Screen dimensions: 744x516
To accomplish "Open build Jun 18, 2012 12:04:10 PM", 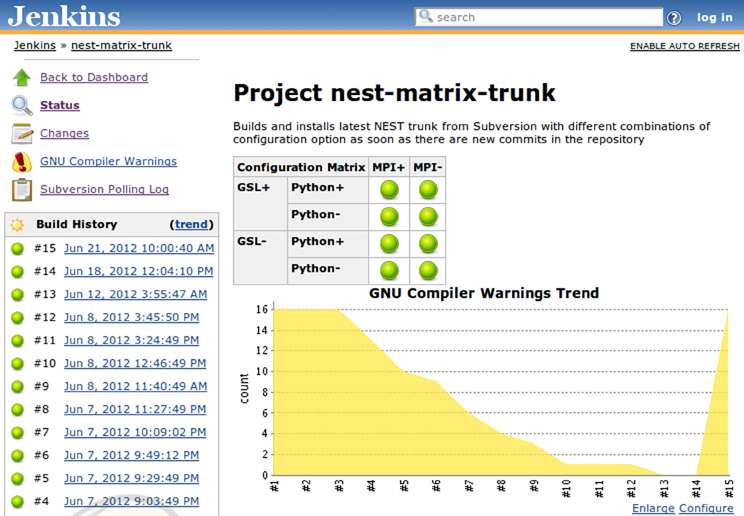I will pyautogui.click(x=139, y=271).
